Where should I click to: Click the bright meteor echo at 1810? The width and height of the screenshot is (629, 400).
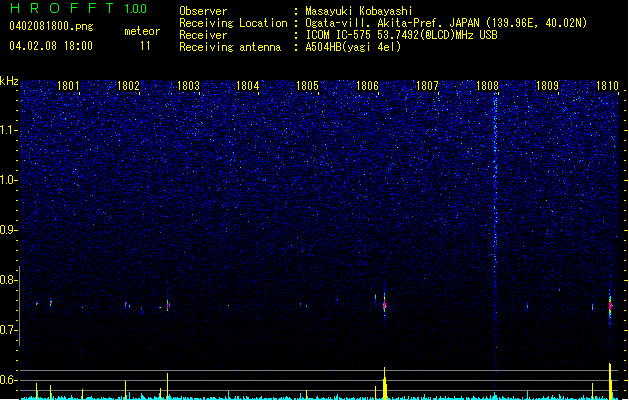click(610, 306)
